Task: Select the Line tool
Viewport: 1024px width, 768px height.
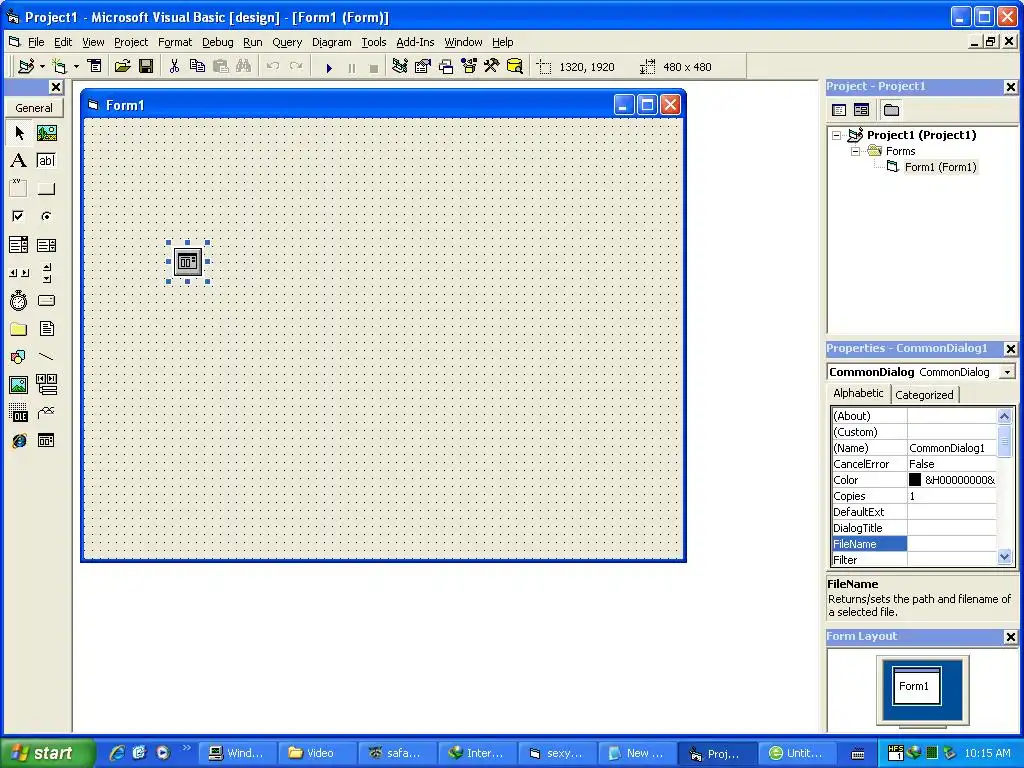Action: pyautogui.click(x=46, y=357)
